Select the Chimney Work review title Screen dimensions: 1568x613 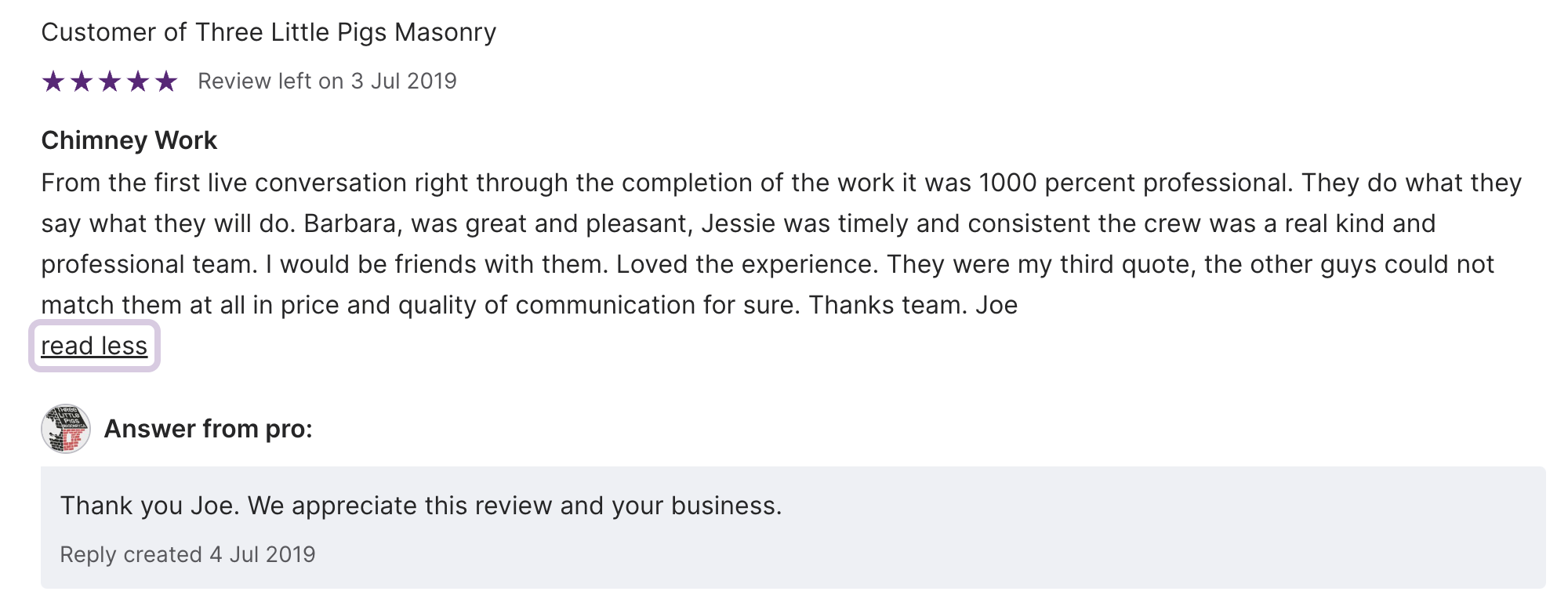tap(129, 140)
